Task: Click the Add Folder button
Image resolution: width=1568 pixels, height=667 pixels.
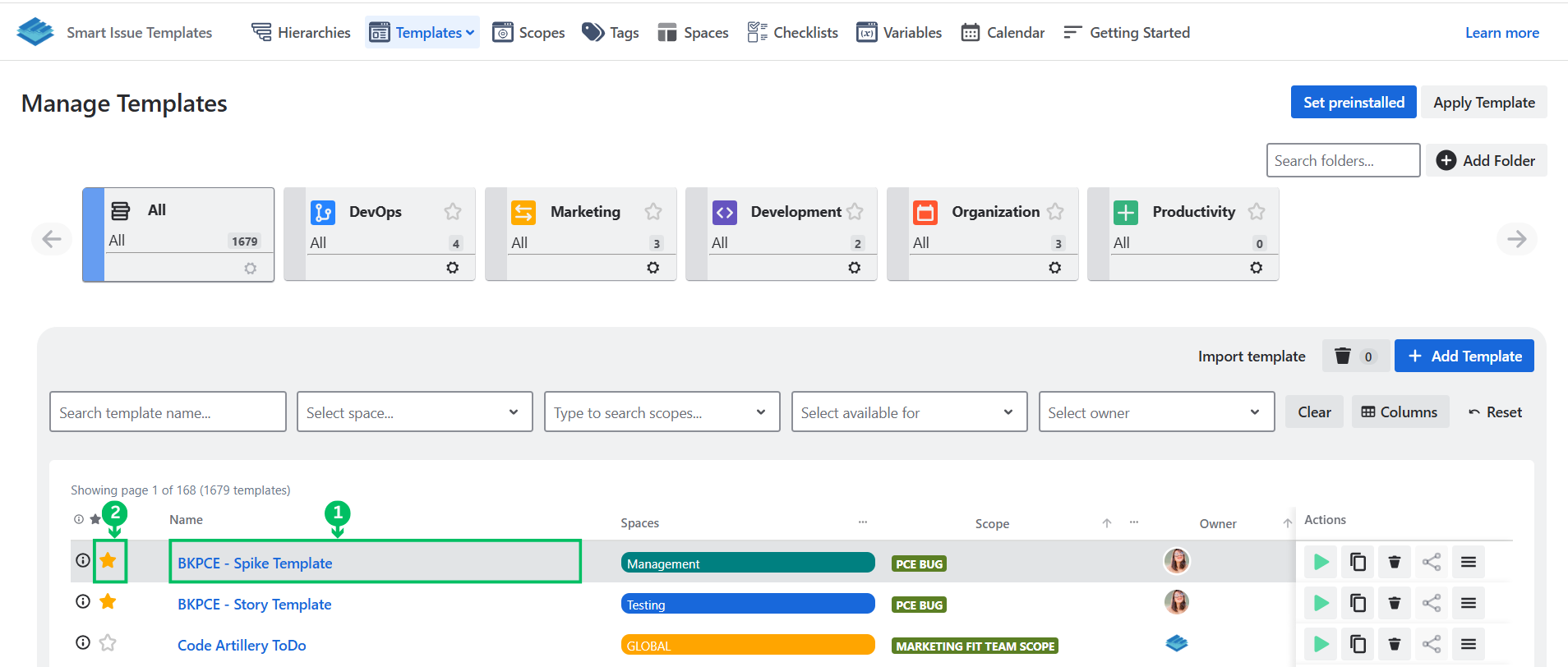Action: (x=1487, y=160)
